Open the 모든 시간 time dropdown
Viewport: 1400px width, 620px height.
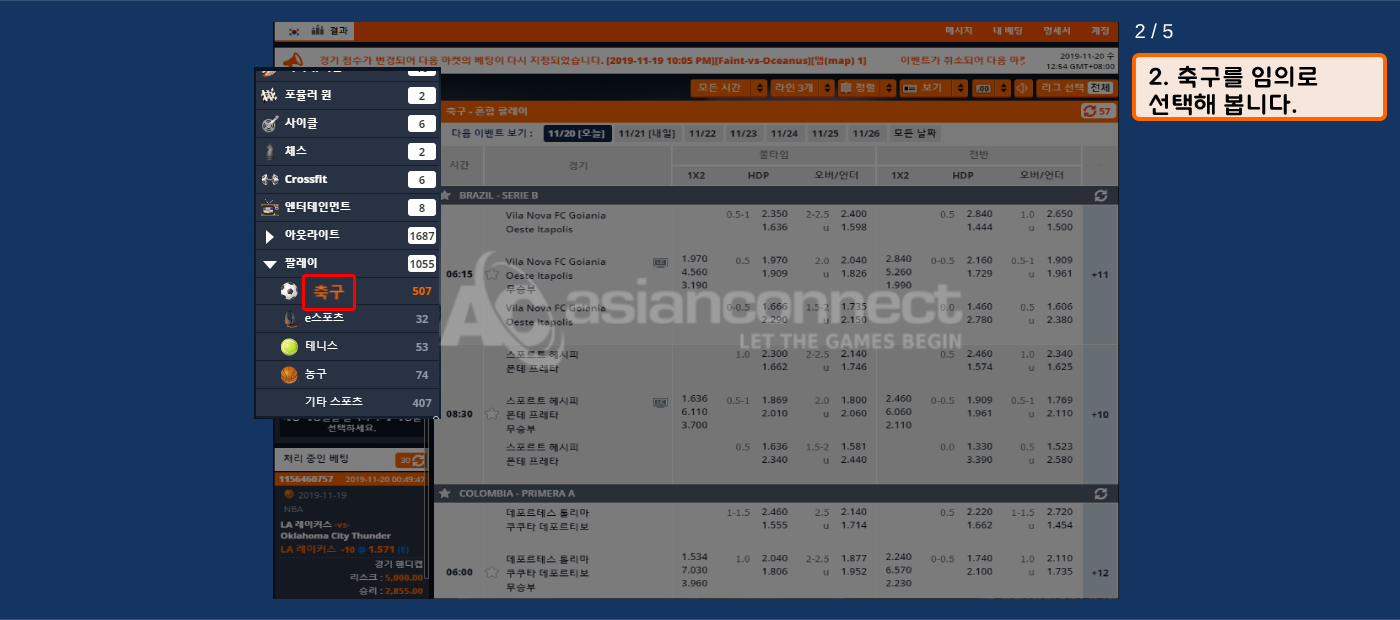pos(729,88)
